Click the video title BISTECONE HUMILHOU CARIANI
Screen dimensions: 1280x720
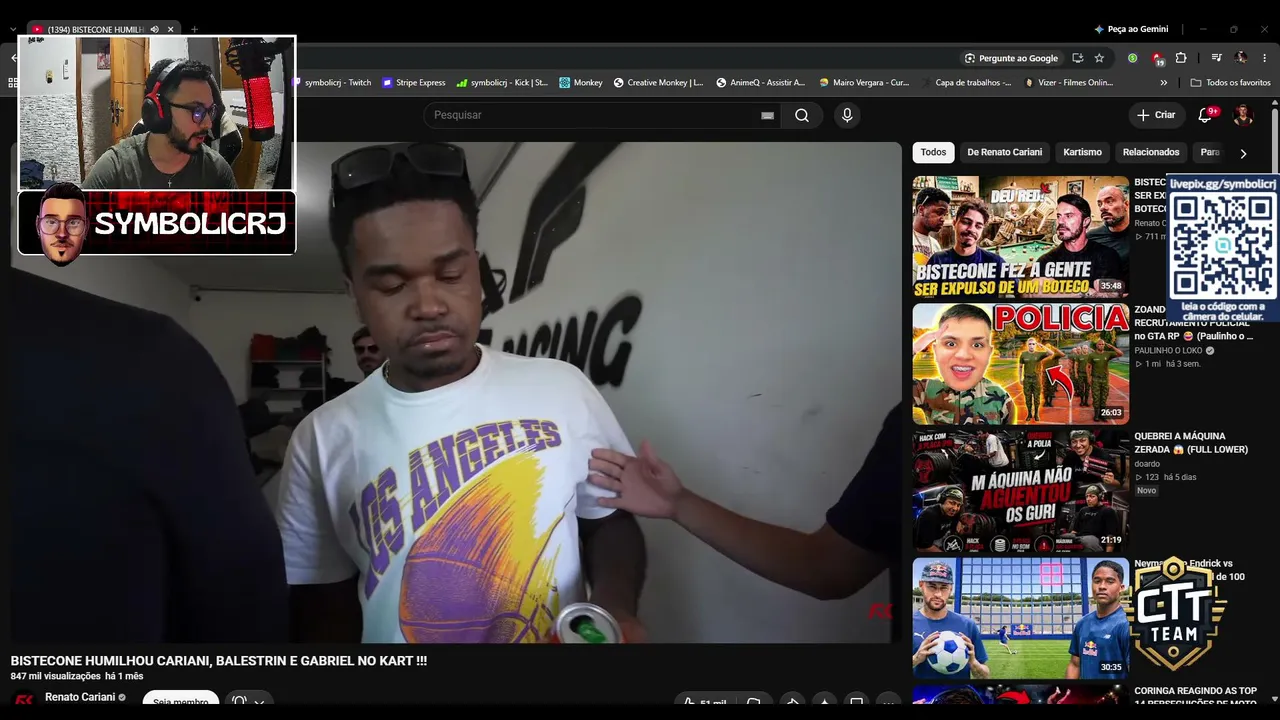tap(219, 661)
